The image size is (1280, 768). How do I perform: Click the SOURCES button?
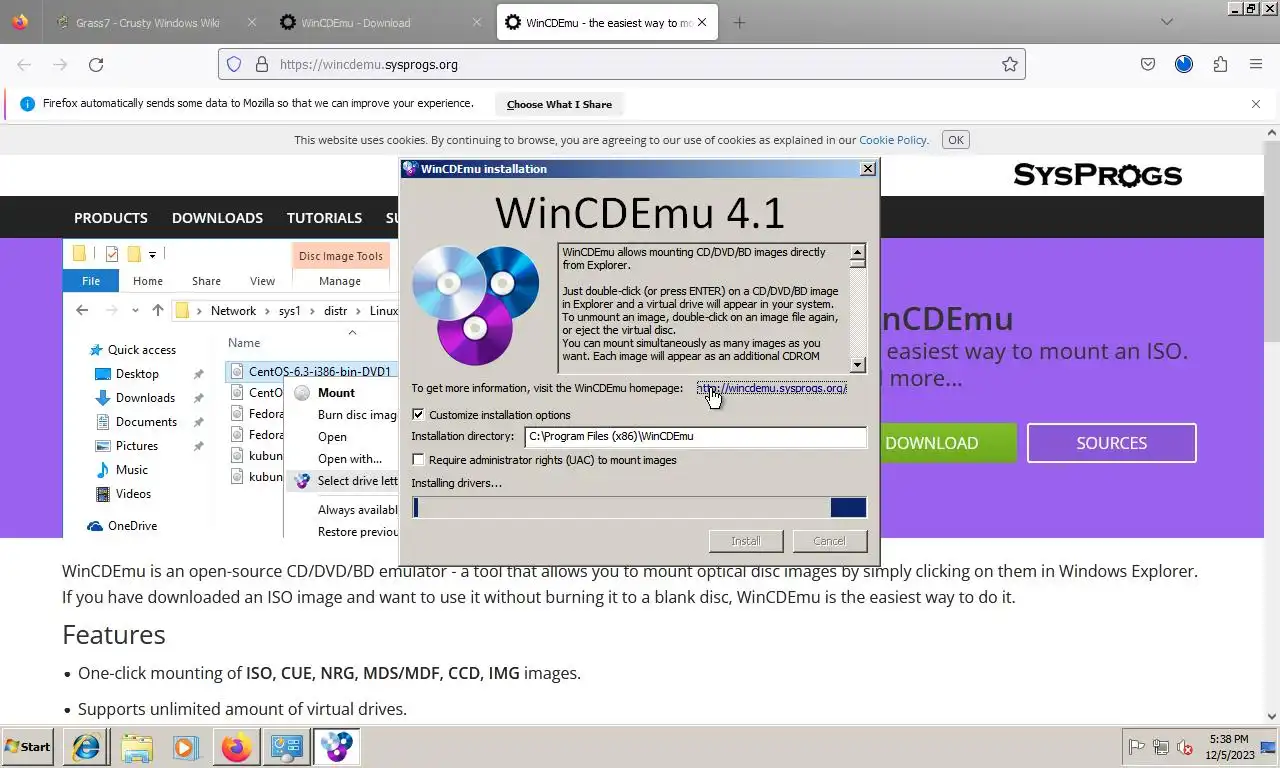pos(1111,443)
